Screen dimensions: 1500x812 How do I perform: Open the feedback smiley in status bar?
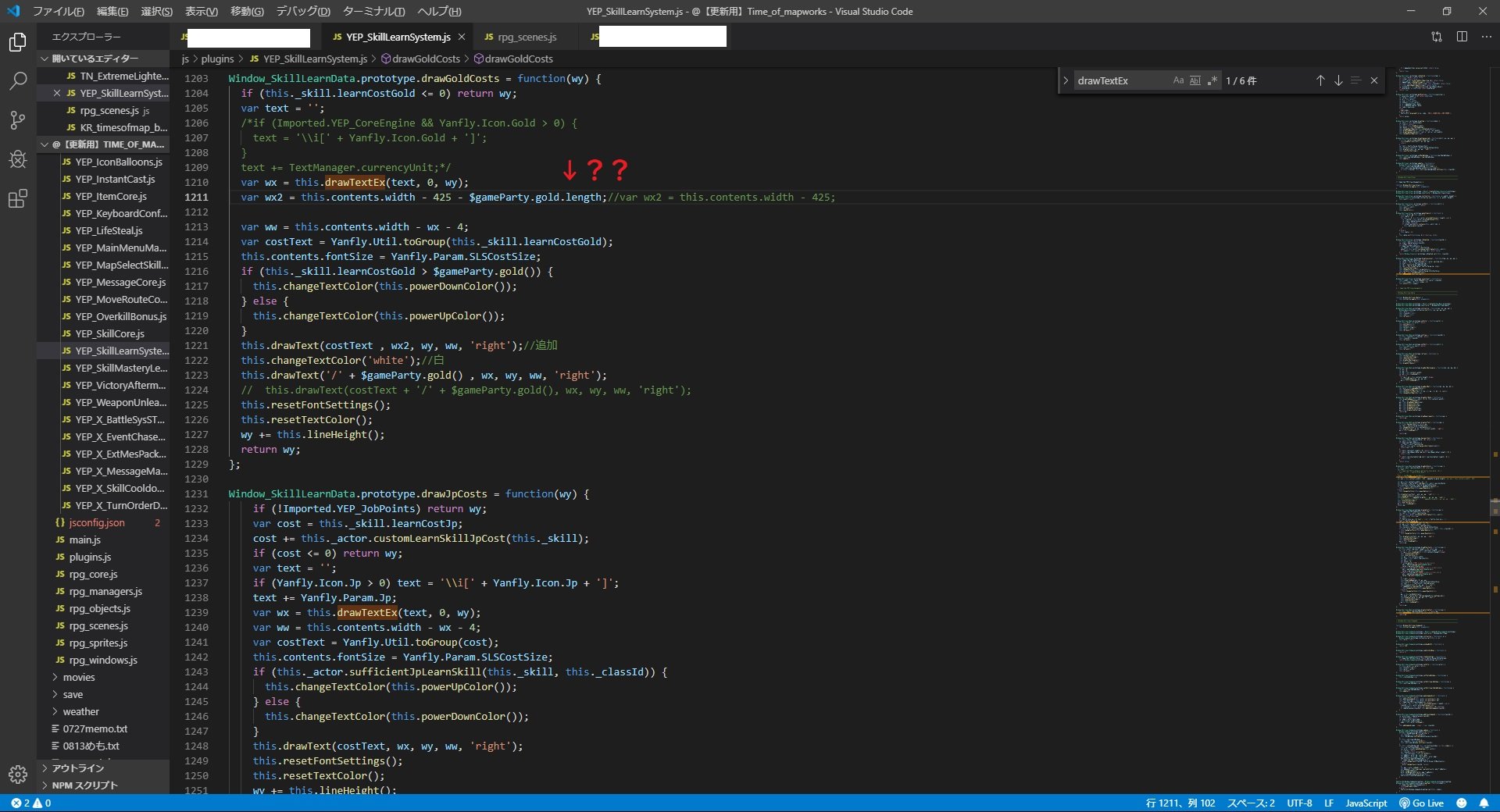click(x=1462, y=803)
